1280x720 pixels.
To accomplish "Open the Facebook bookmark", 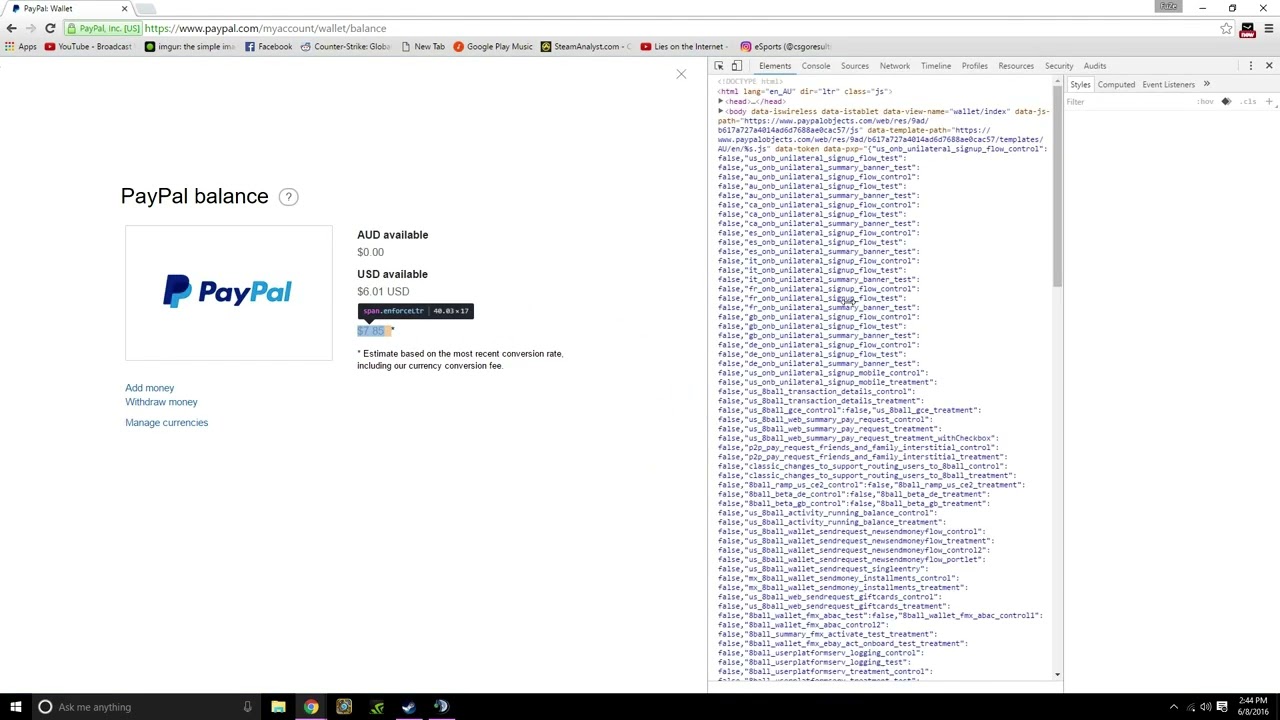I will pyautogui.click(x=268, y=46).
